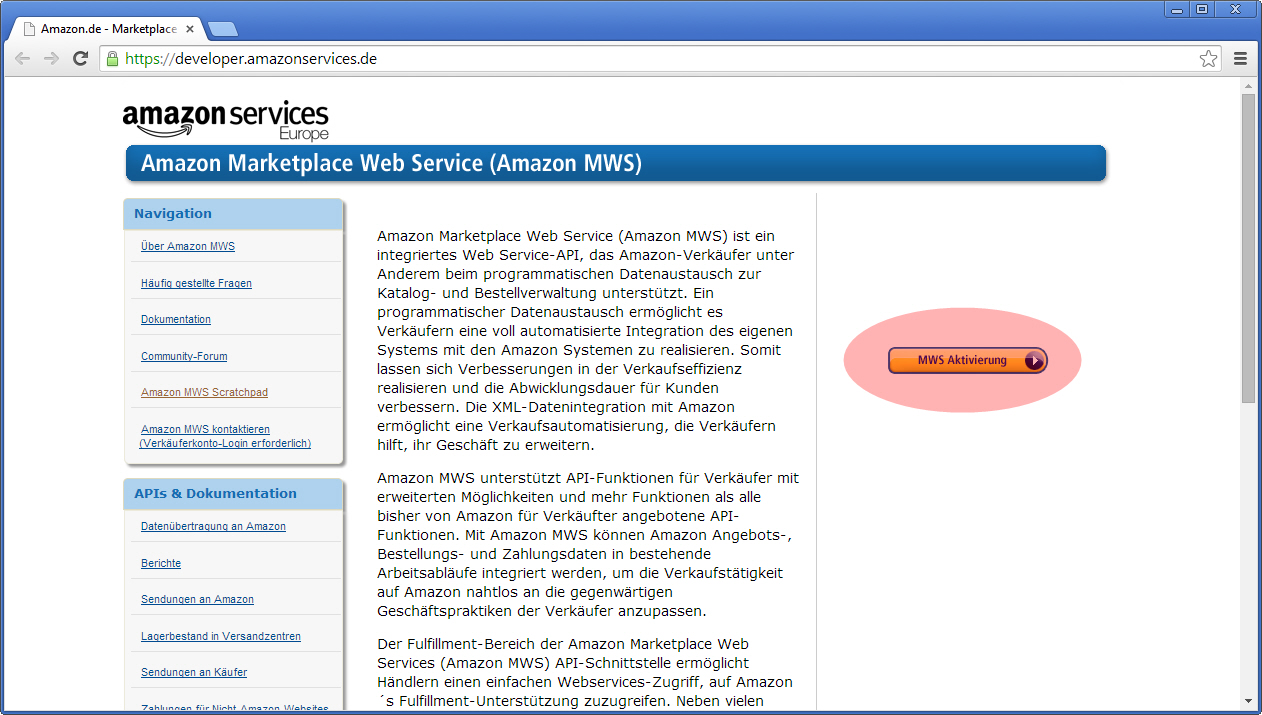Open a new browser tab
Viewport: 1262px width, 715px height.
222,29
